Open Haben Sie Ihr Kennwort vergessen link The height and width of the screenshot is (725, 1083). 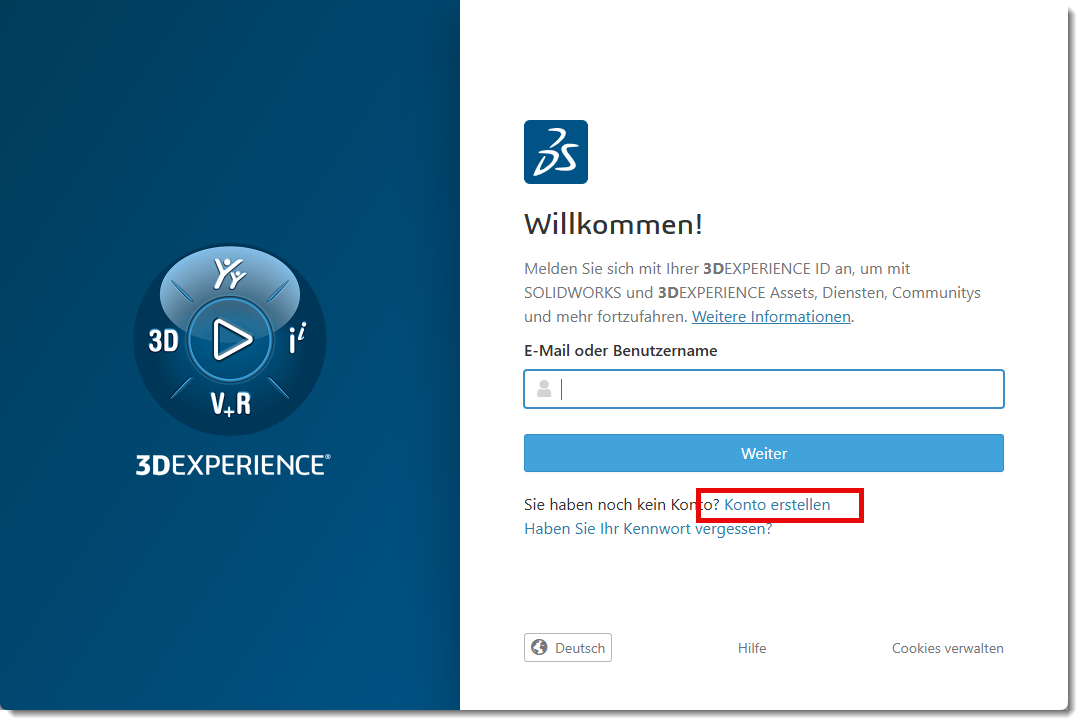click(x=648, y=529)
